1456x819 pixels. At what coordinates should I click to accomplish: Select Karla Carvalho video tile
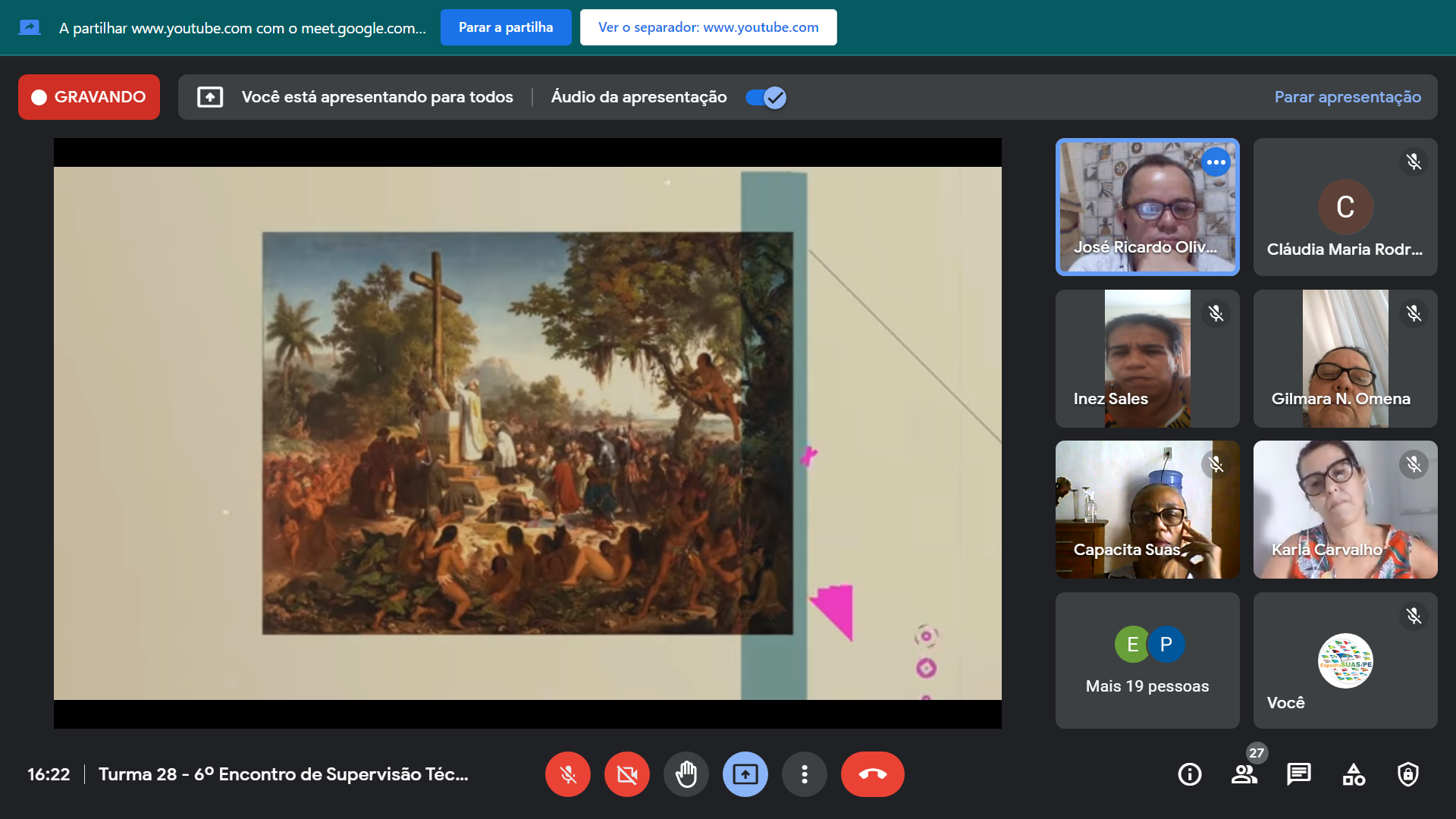click(x=1345, y=510)
